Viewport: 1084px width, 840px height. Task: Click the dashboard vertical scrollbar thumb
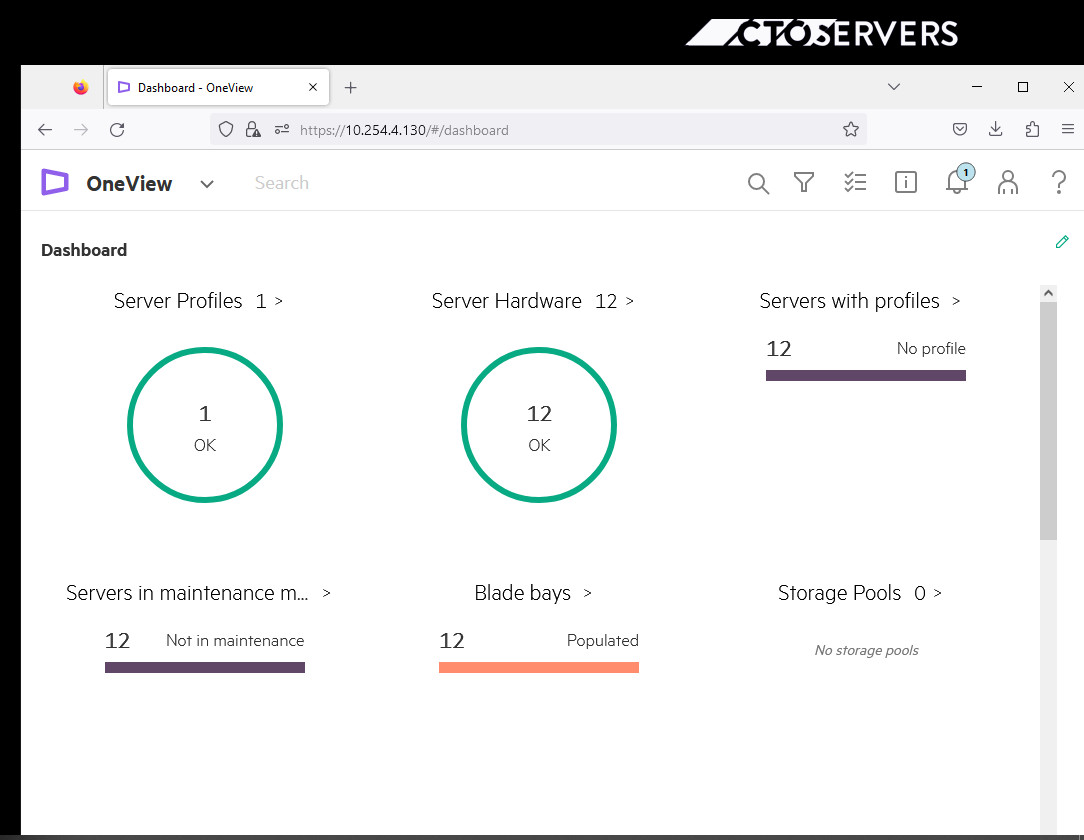click(x=1048, y=420)
